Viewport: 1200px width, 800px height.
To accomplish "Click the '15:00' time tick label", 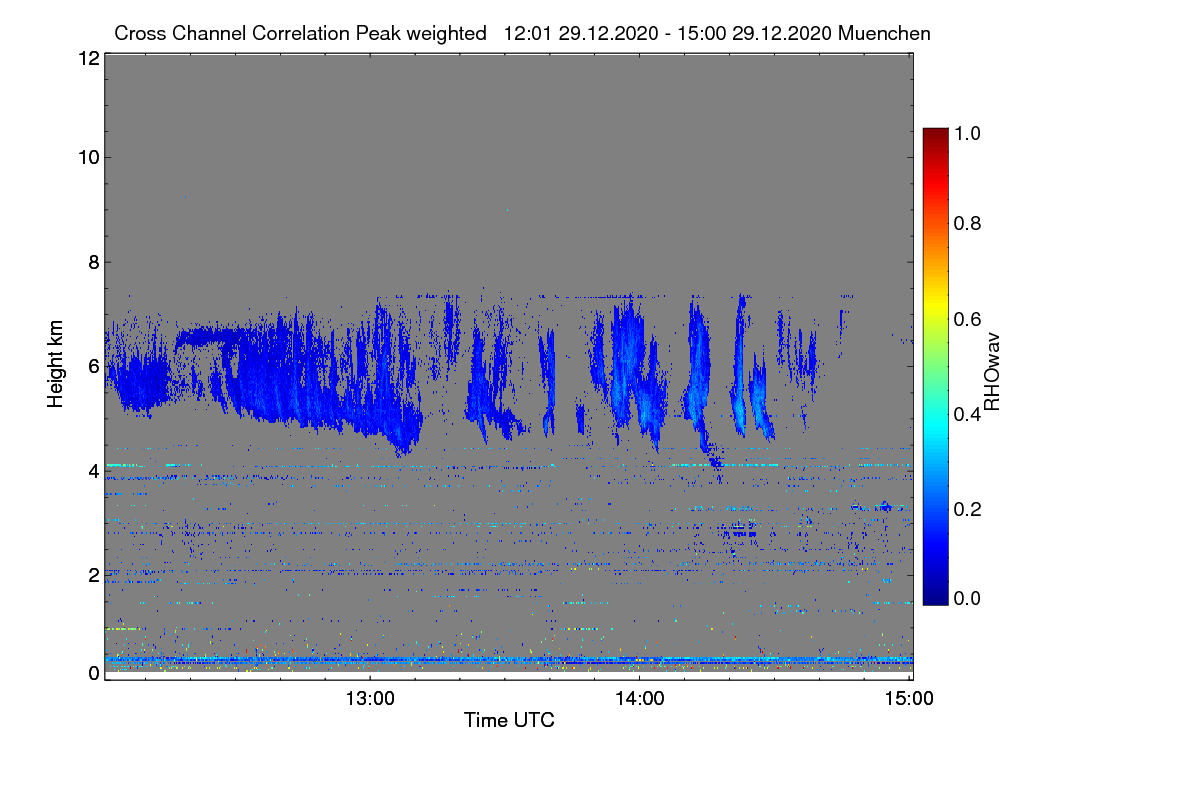I will point(910,699).
